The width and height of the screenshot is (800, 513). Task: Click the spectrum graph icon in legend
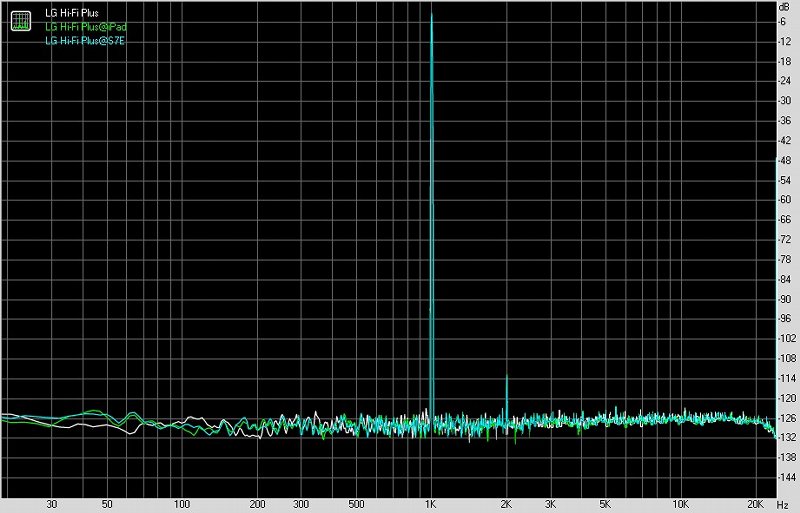coord(21,21)
